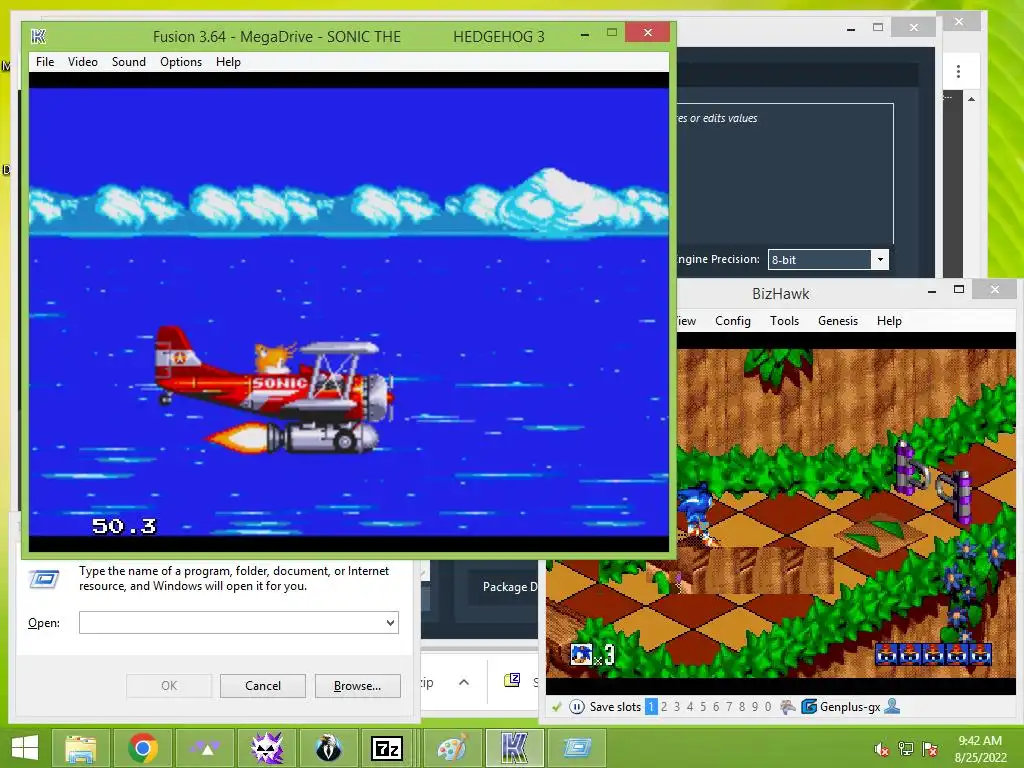Open the Help menu in BizHawk

point(889,321)
